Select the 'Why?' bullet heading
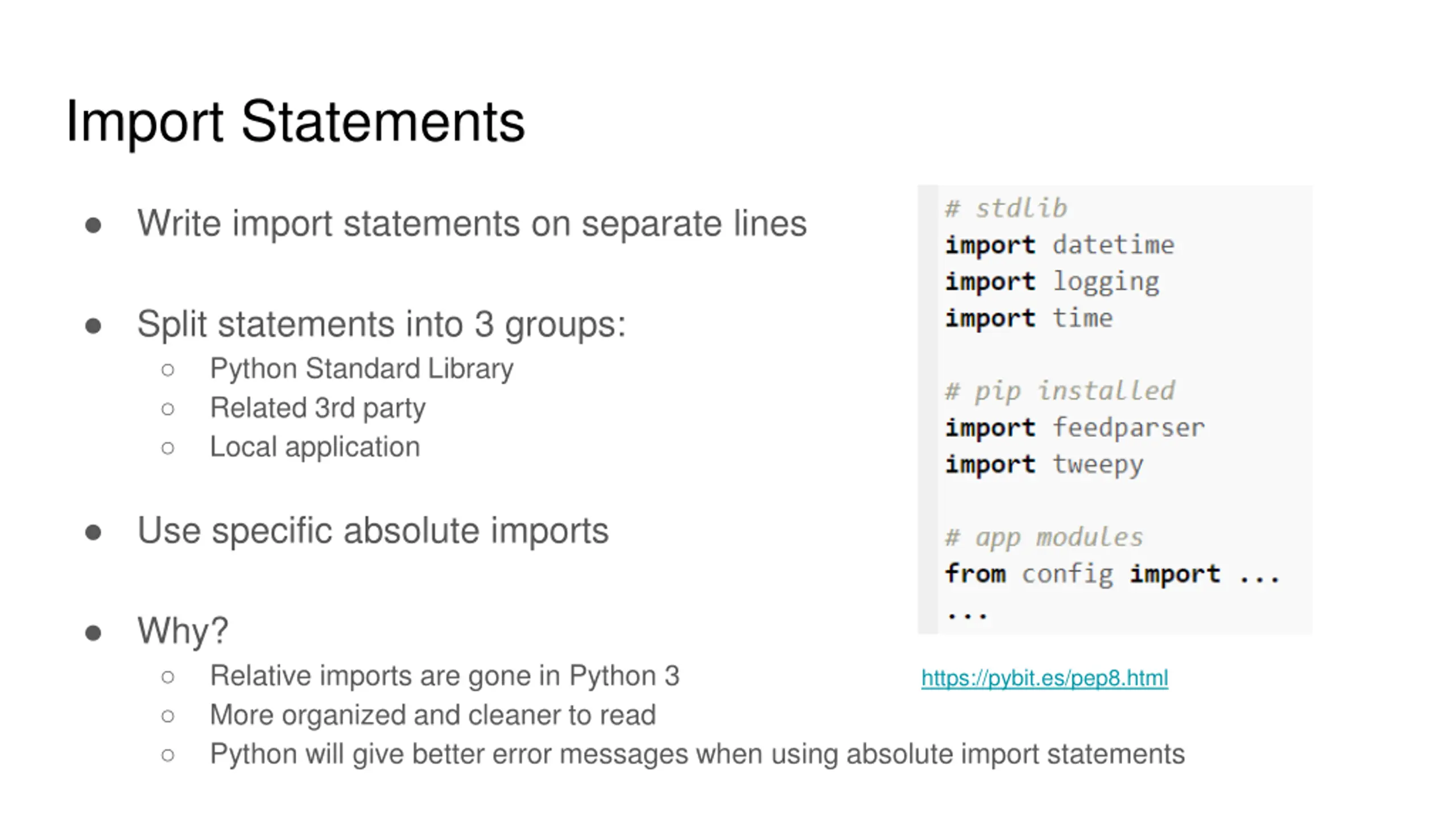This screenshot has height=819, width=1456. click(183, 631)
